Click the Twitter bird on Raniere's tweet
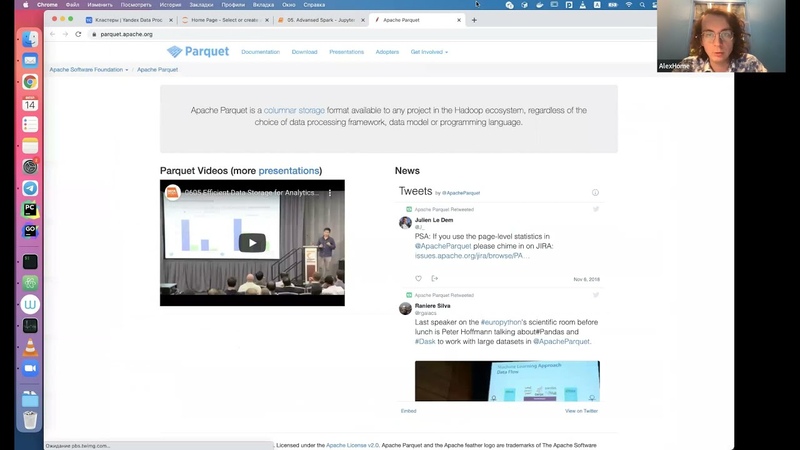This screenshot has width=800, height=450. (x=595, y=295)
